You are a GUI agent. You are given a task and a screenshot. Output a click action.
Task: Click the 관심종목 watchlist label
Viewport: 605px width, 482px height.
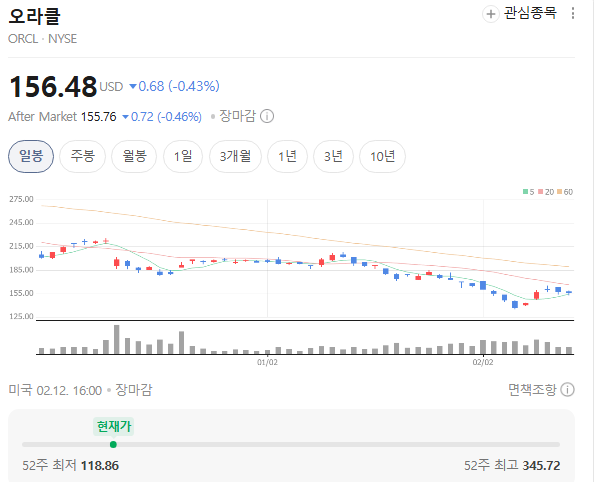click(x=530, y=13)
